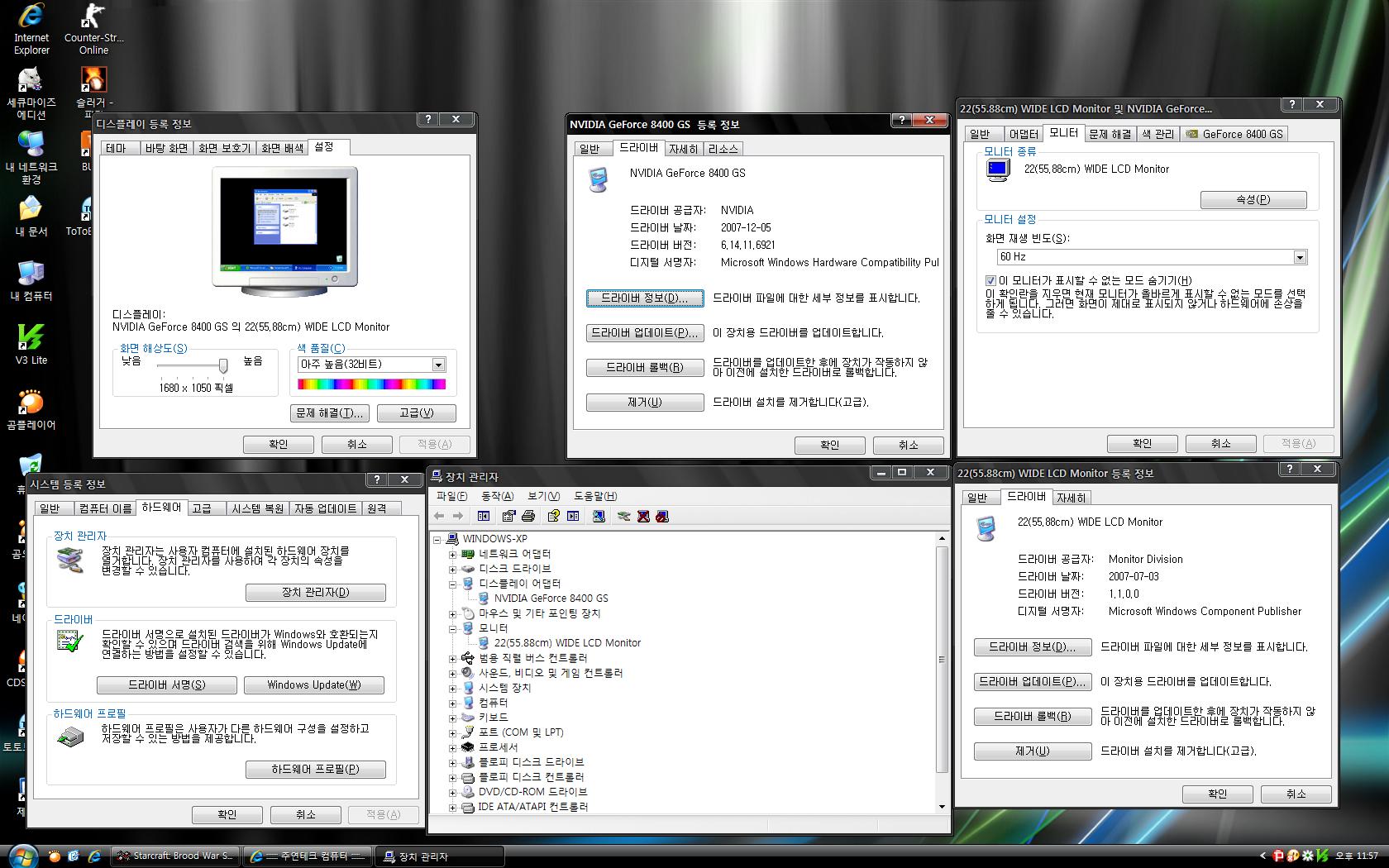Expand the 마우스 및 기타 포인팅 장치 node
Screen dimensions: 1389x868
point(452,614)
